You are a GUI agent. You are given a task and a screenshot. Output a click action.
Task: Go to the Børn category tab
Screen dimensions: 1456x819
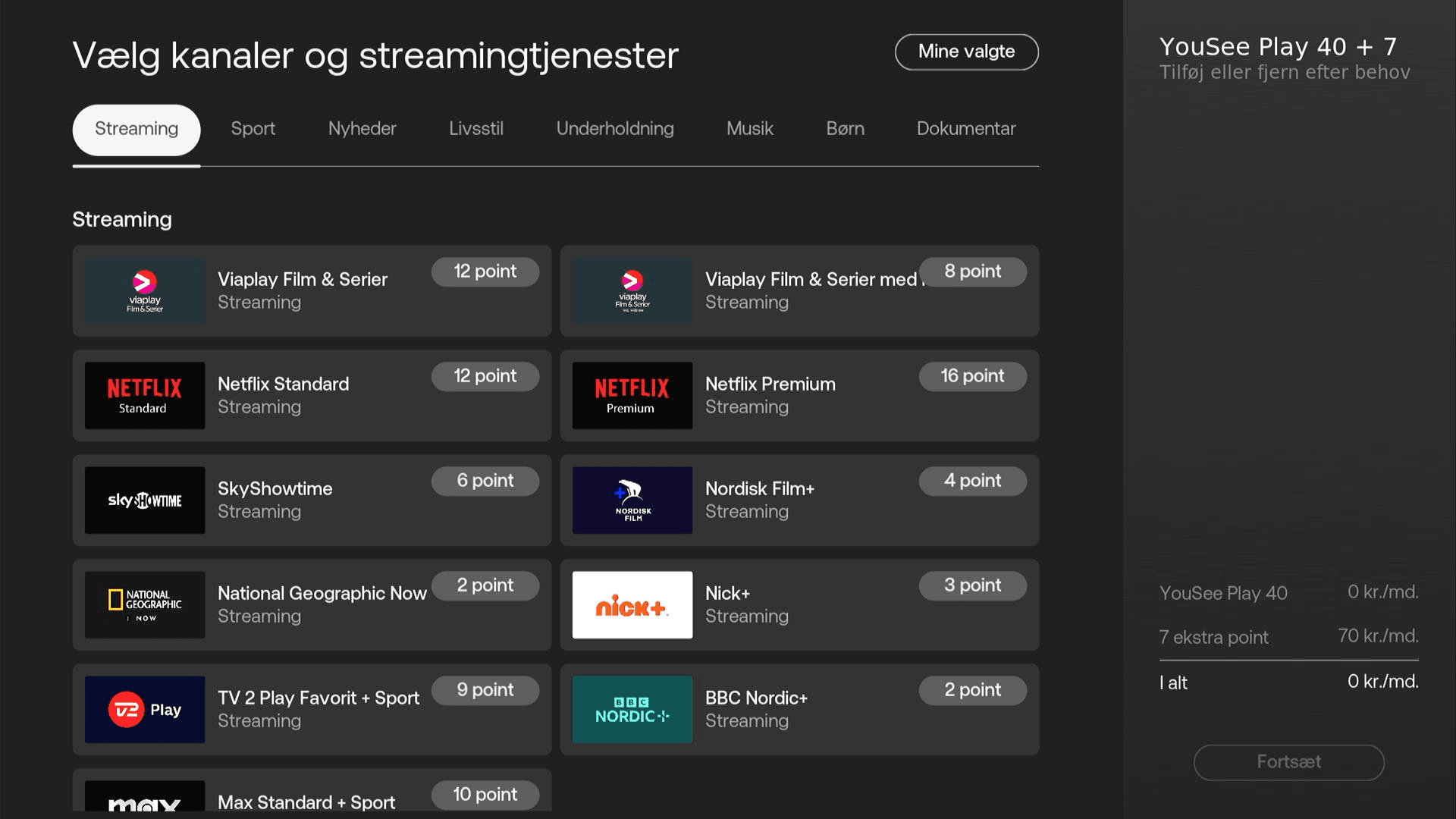click(845, 129)
